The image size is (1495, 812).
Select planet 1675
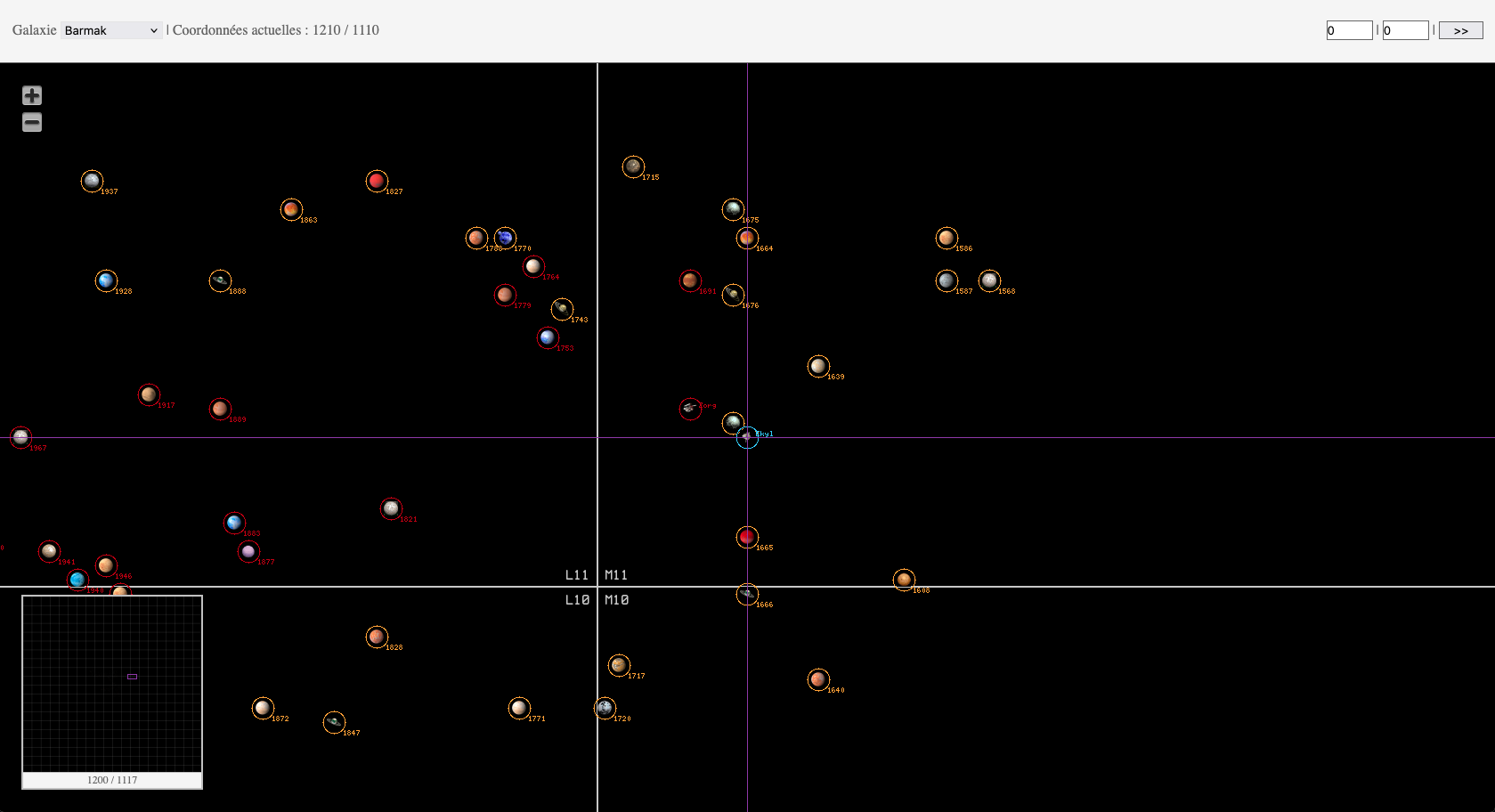point(733,209)
